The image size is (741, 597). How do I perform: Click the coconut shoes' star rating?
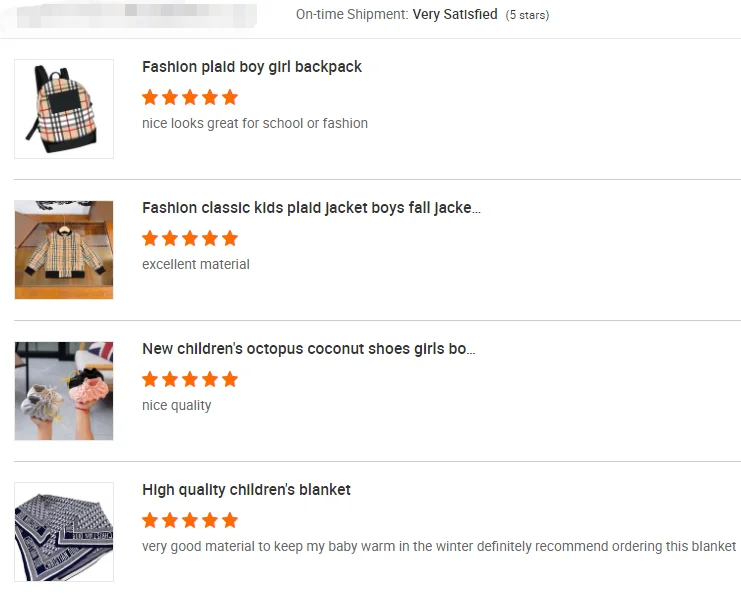(x=190, y=379)
